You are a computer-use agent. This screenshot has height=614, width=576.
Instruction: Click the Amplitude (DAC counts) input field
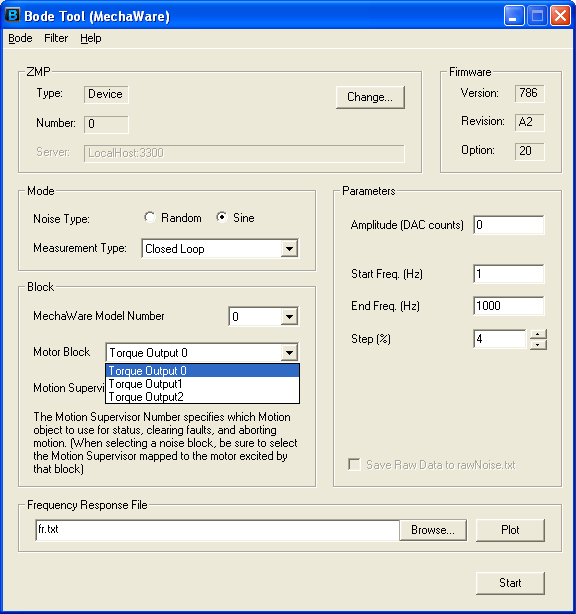(508, 225)
